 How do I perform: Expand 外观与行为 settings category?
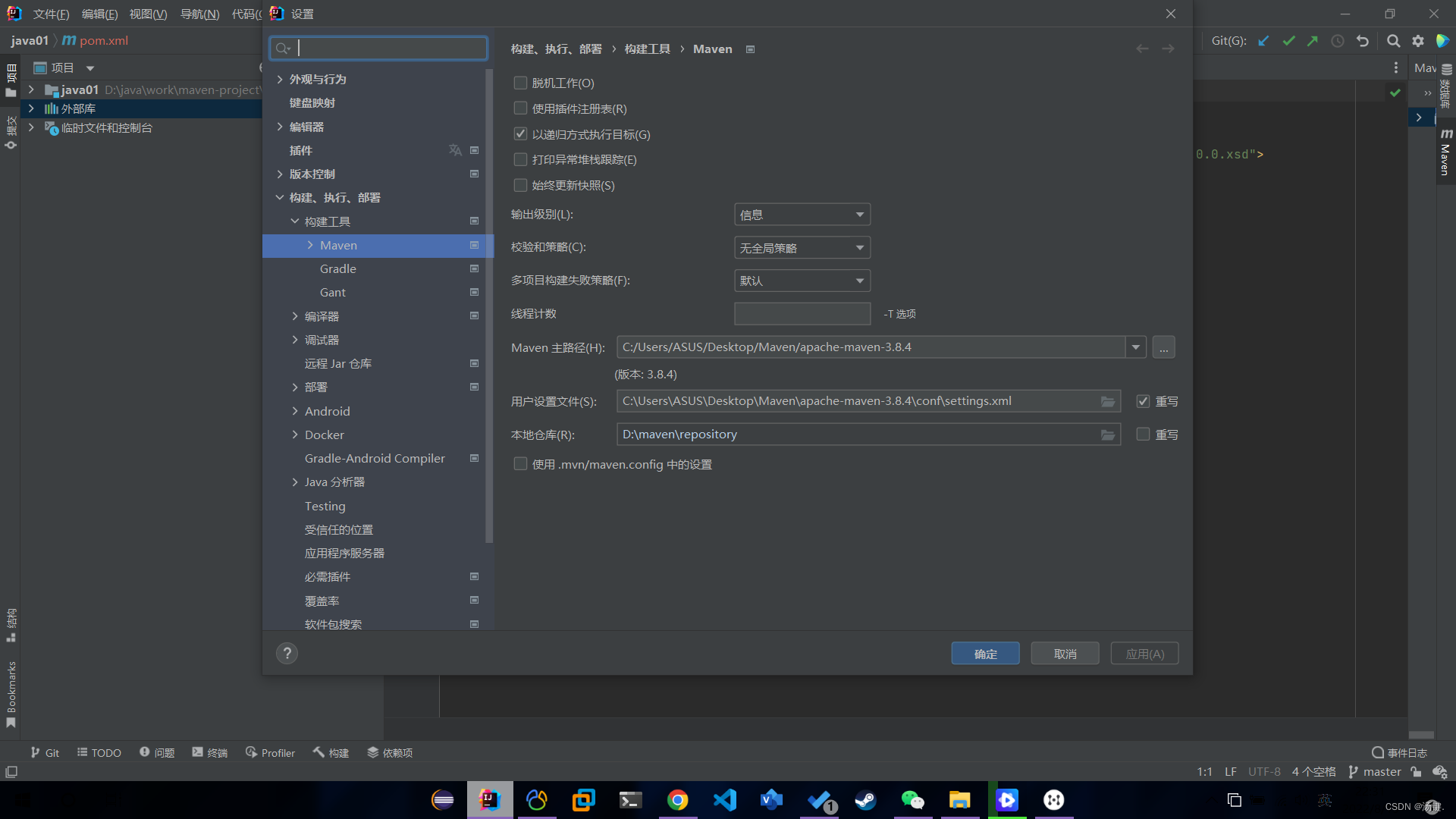click(x=280, y=79)
